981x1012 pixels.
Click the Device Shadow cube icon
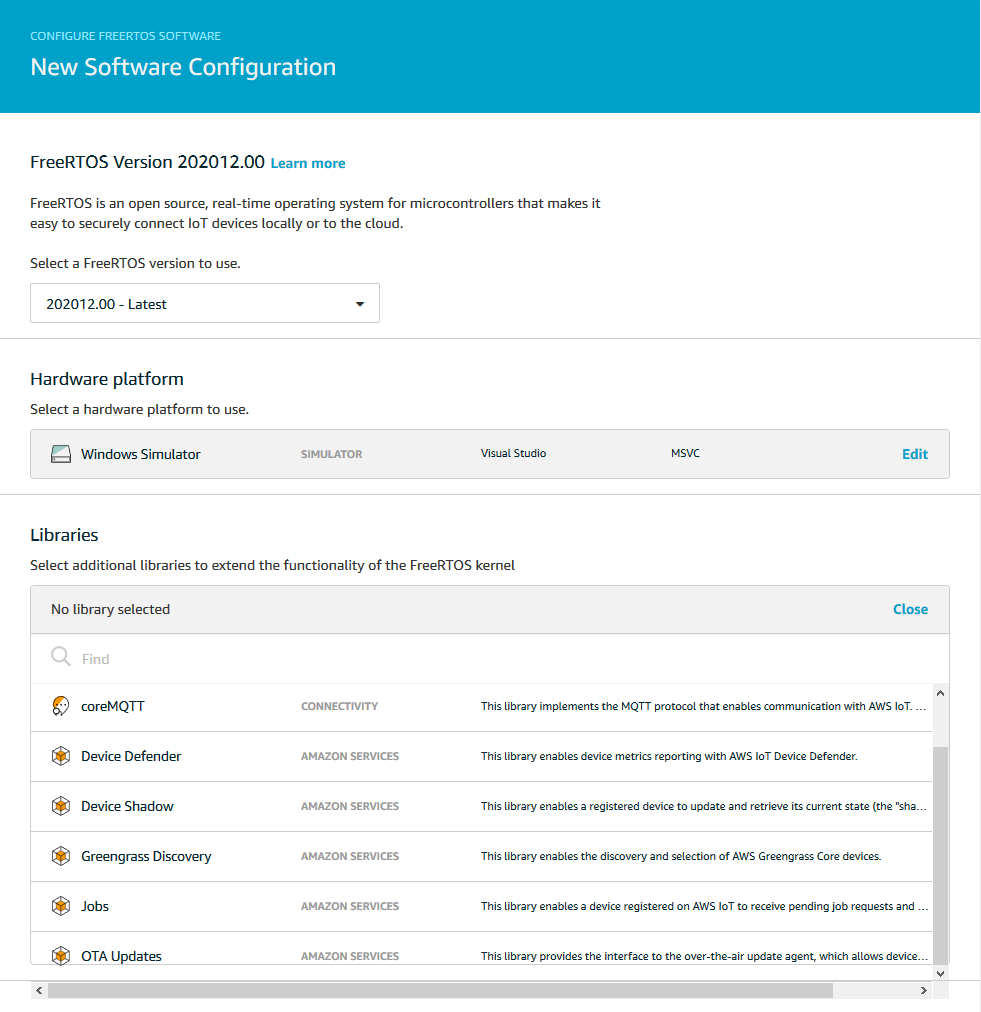click(x=61, y=806)
